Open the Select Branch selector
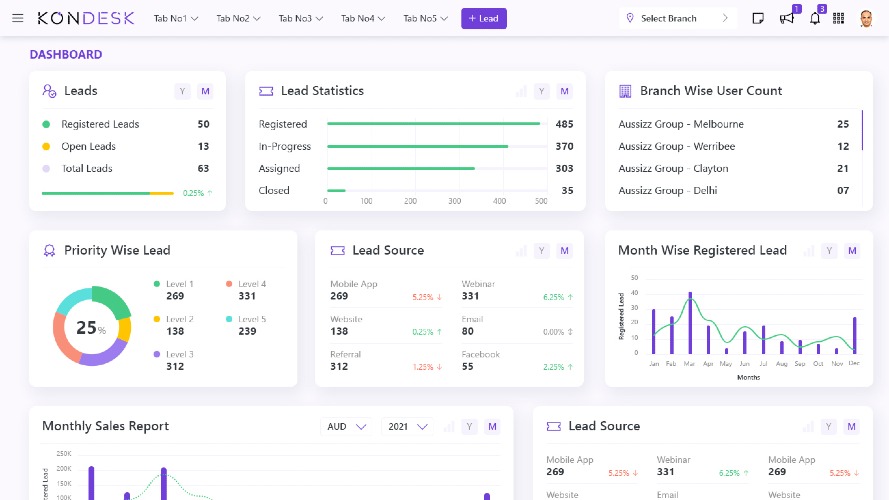This screenshot has width=889, height=500. [x=678, y=18]
